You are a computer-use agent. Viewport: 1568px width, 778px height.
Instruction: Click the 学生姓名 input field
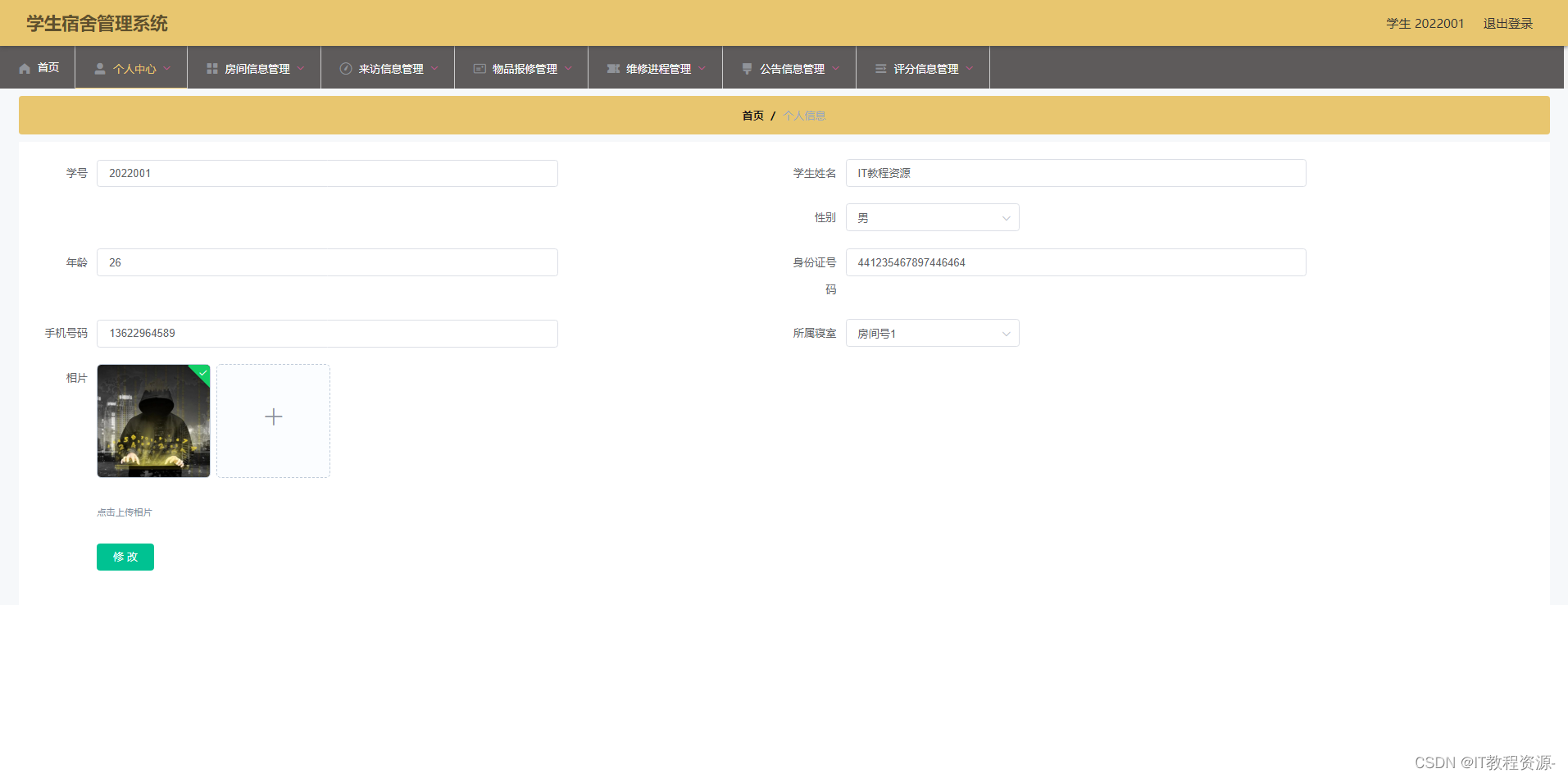coord(1075,173)
